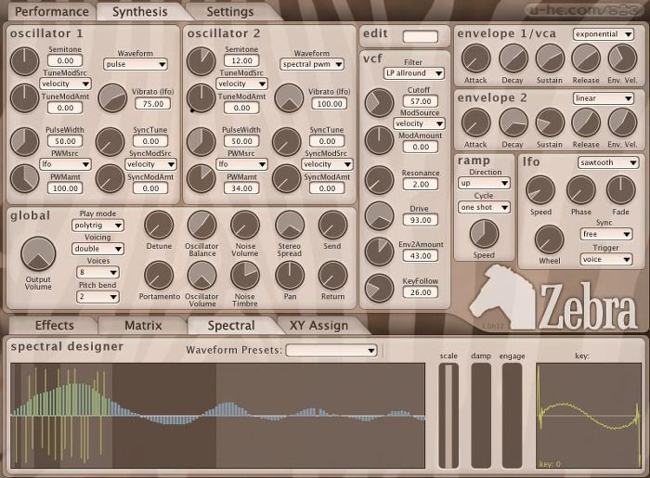Viewport: 650px width, 478px height.
Task: Click the Detune knob in global
Action: (158, 225)
